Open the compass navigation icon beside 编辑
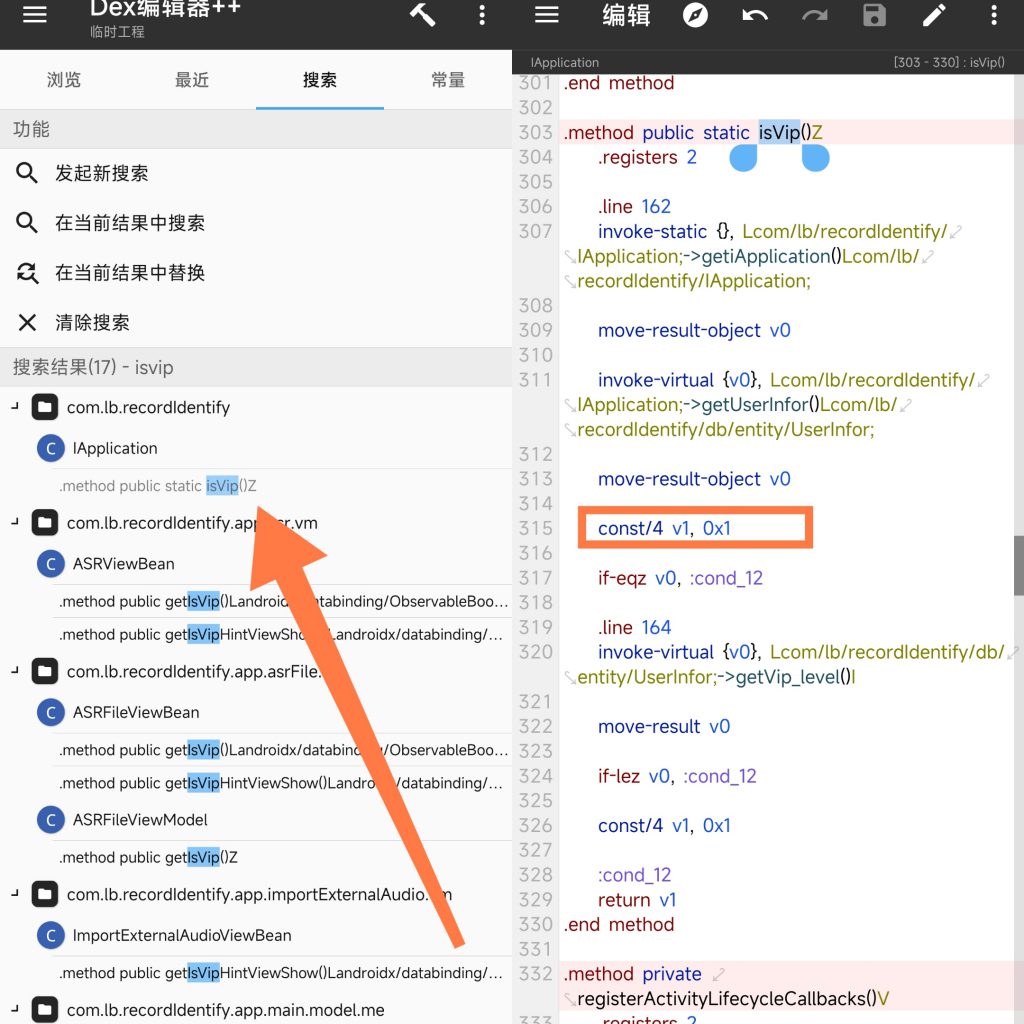1024x1024 pixels. coord(695,15)
